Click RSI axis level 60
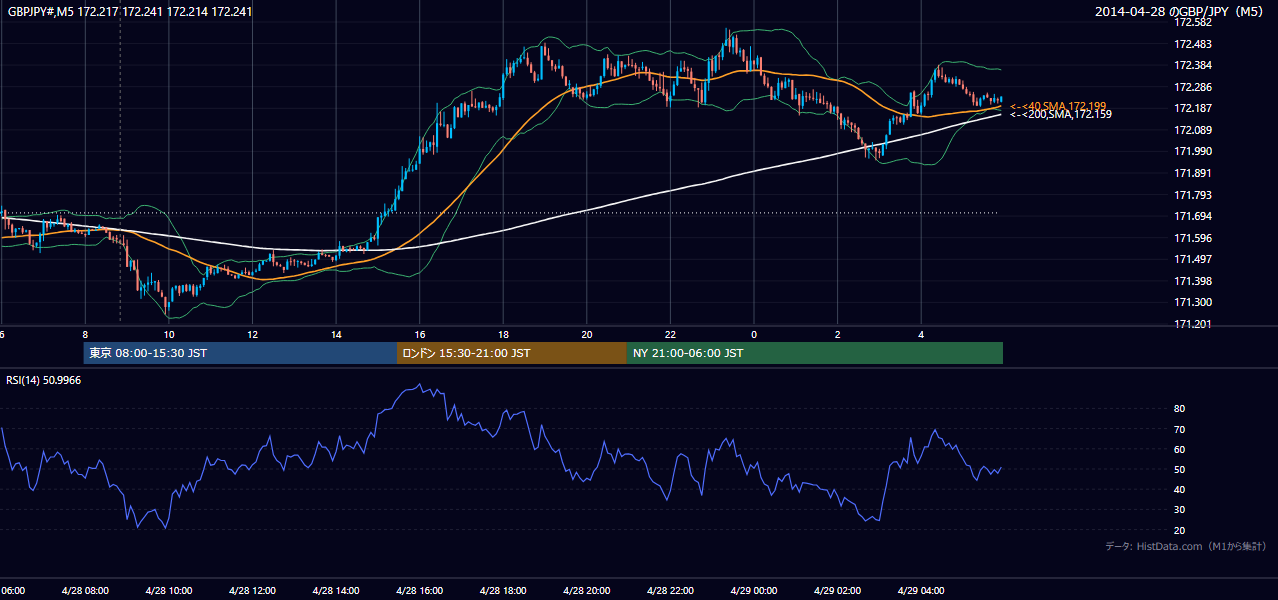The width and height of the screenshot is (1278, 600). [1180, 449]
